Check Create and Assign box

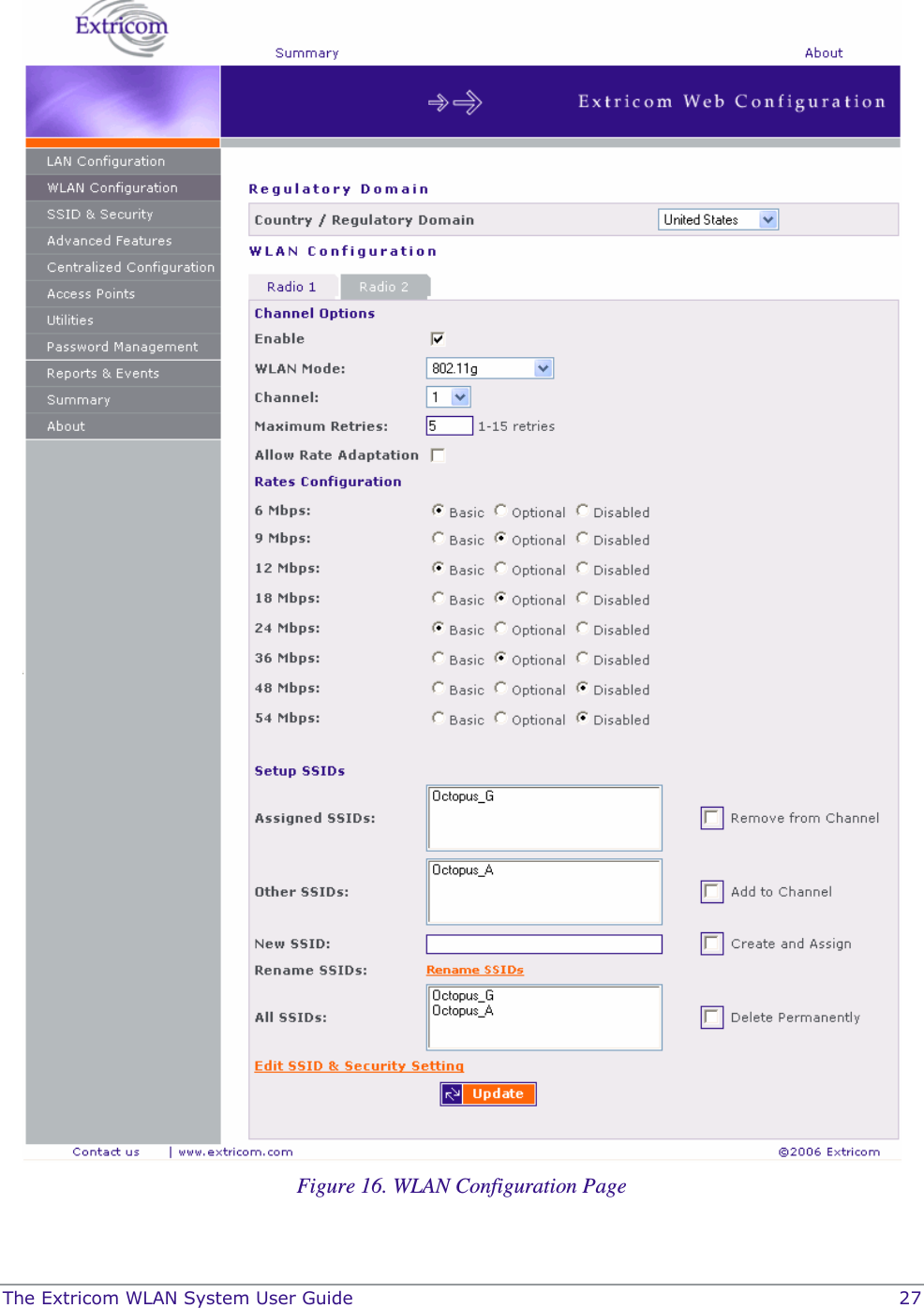(x=712, y=944)
